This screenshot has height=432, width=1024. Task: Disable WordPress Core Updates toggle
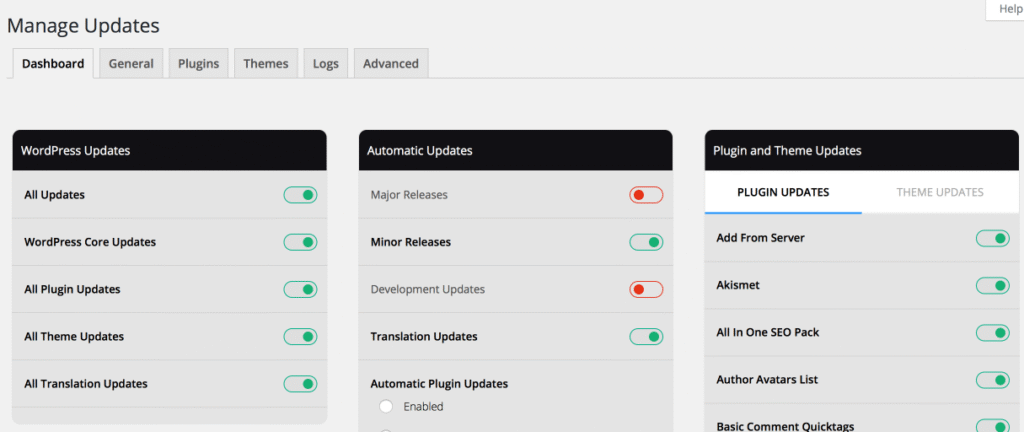[300, 242]
